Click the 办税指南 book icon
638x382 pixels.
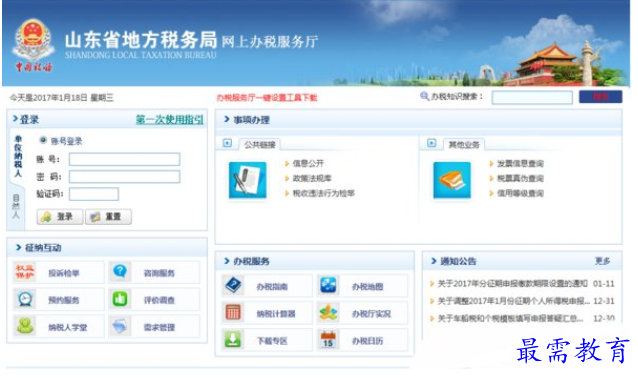[233, 286]
